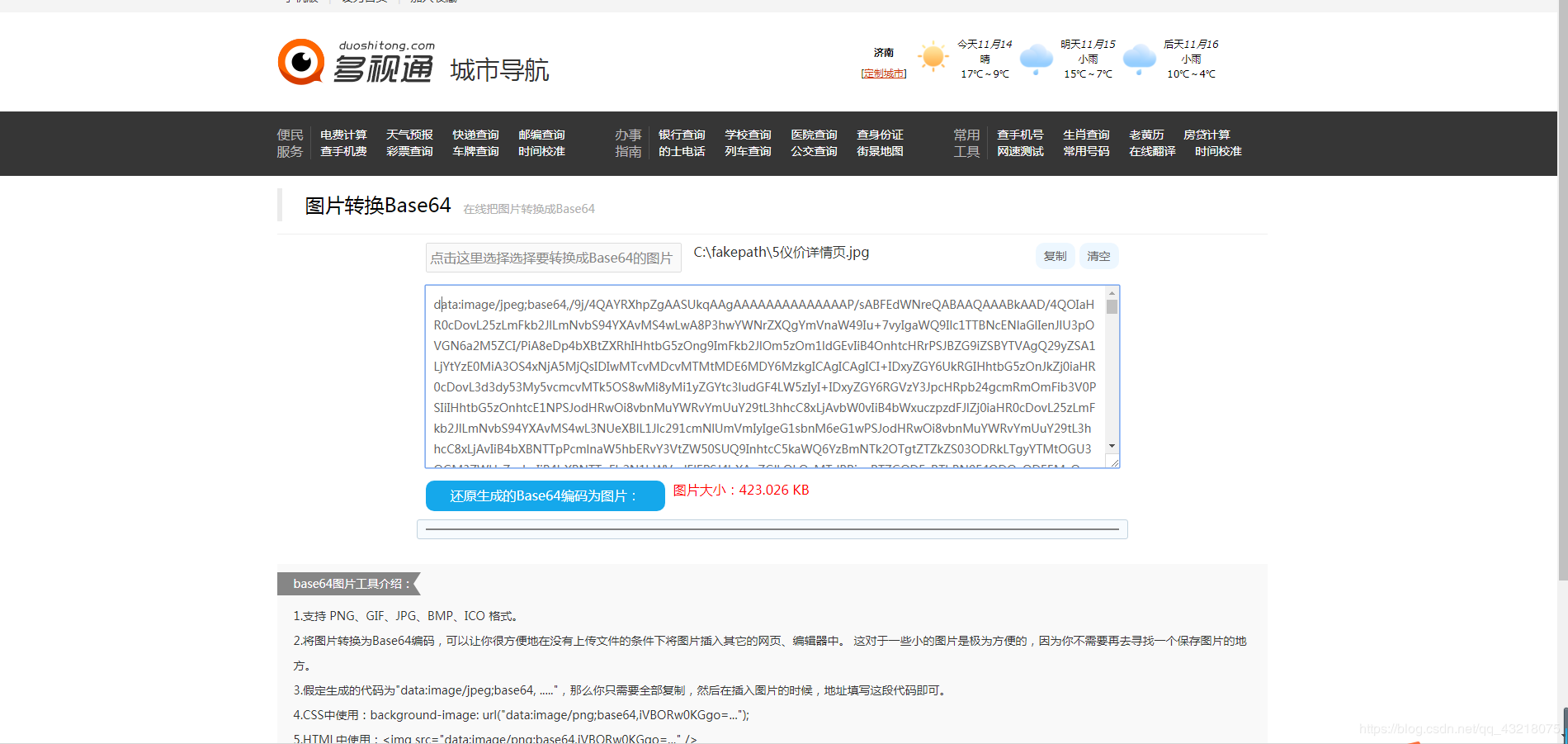
Task: Open 学校查询 link
Action: [x=748, y=135]
